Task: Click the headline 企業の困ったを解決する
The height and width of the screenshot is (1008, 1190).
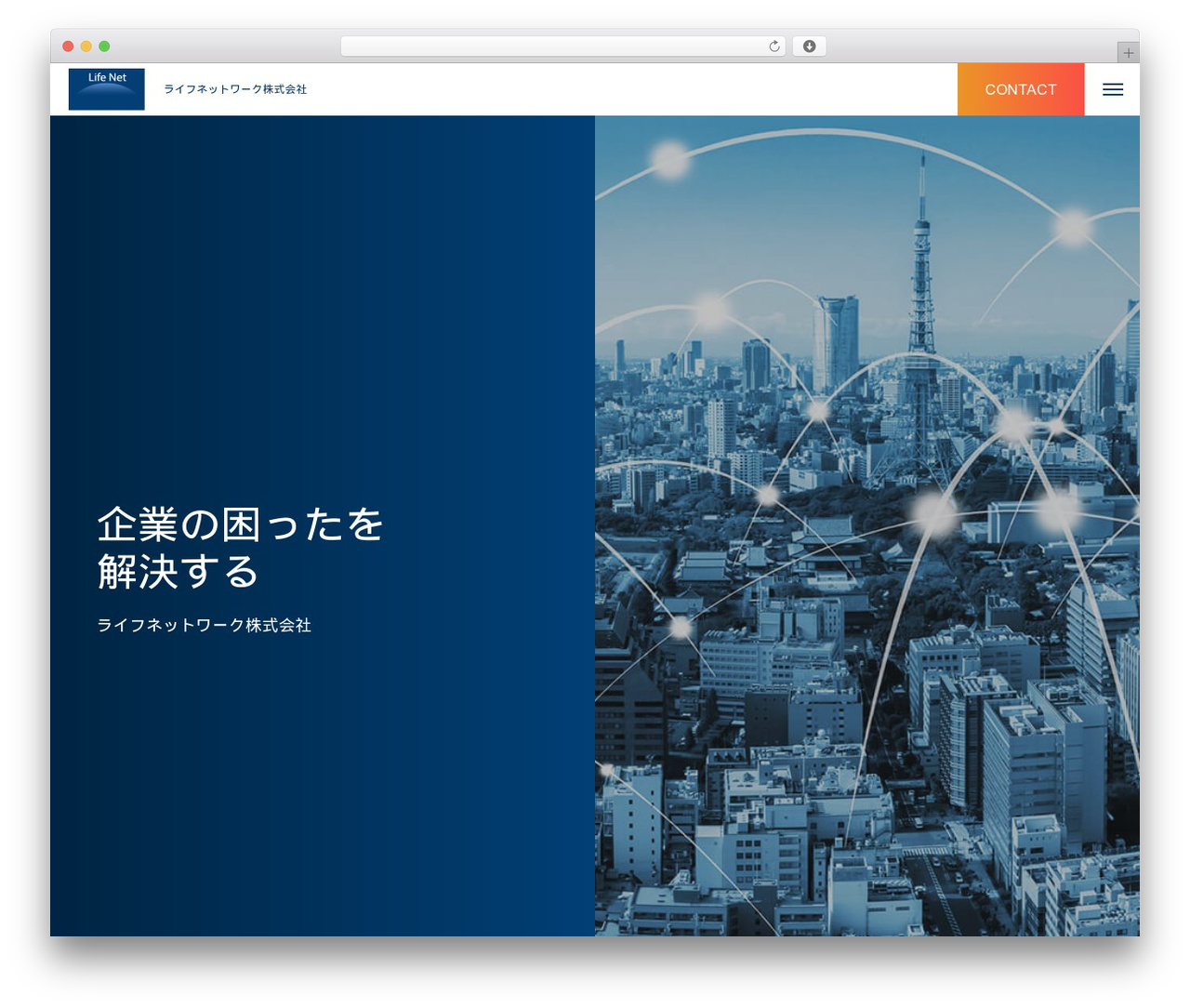Action: [241, 549]
